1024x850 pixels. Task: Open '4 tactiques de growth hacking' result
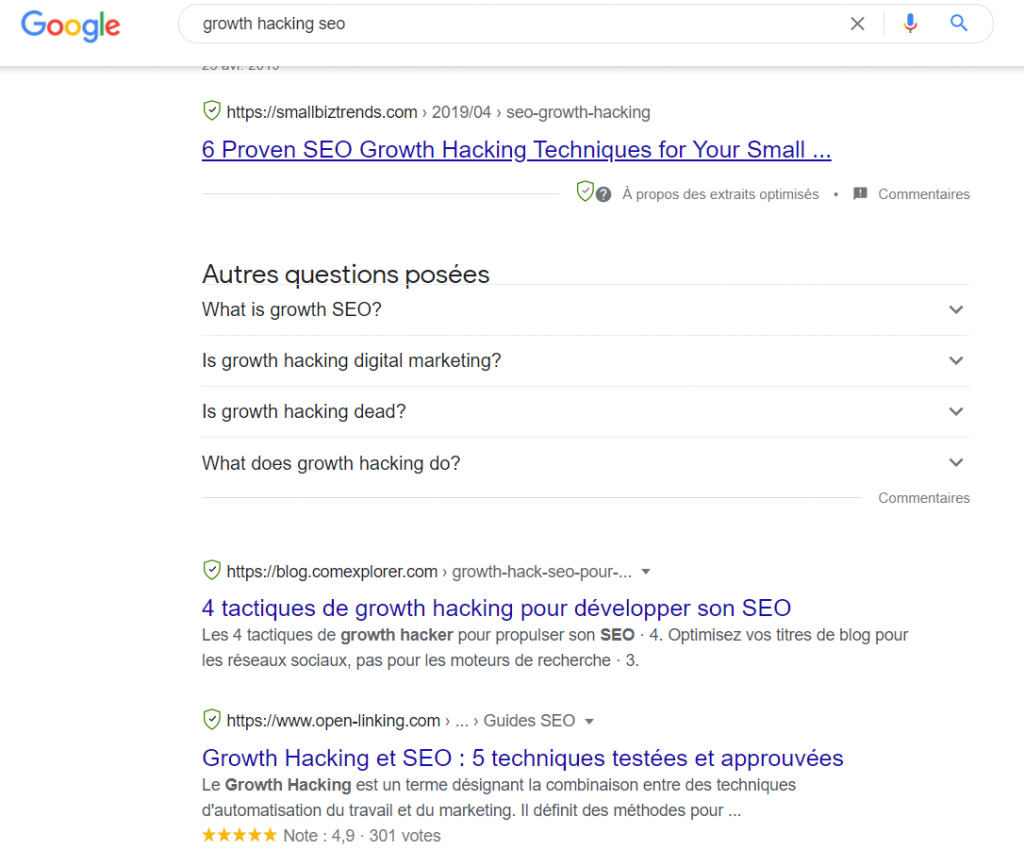pos(496,608)
